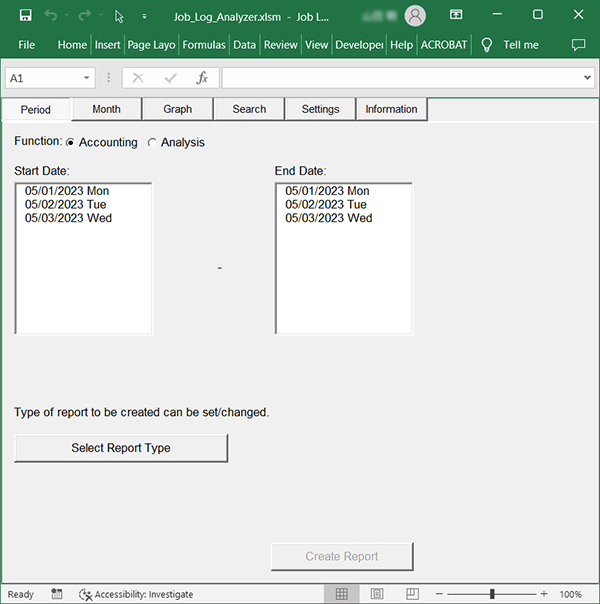Click the Save icon in title bar
This screenshot has height=604, width=600.
point(26,15)
